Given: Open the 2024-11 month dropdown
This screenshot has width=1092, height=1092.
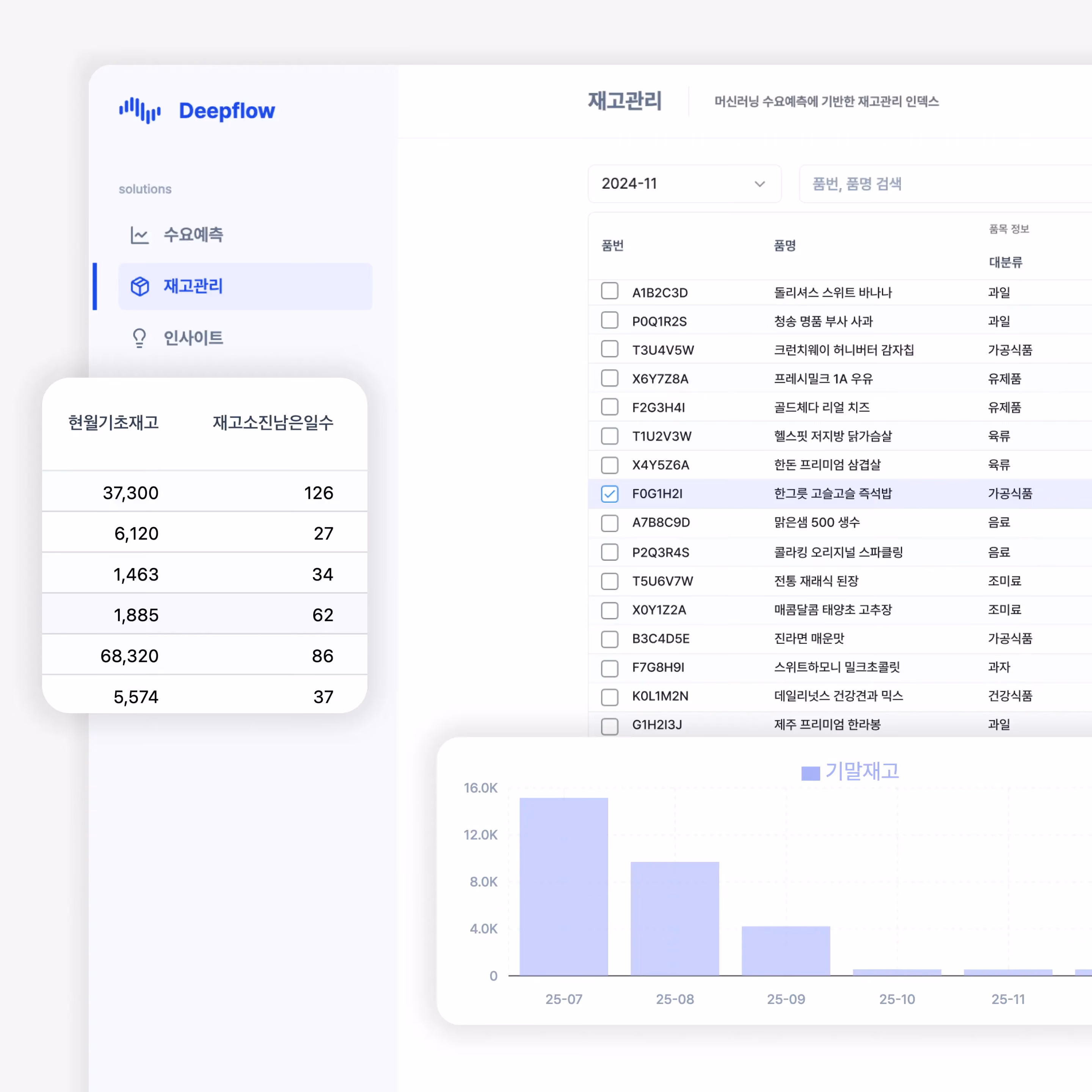Looking at the screenshot, I should (684, 184).
